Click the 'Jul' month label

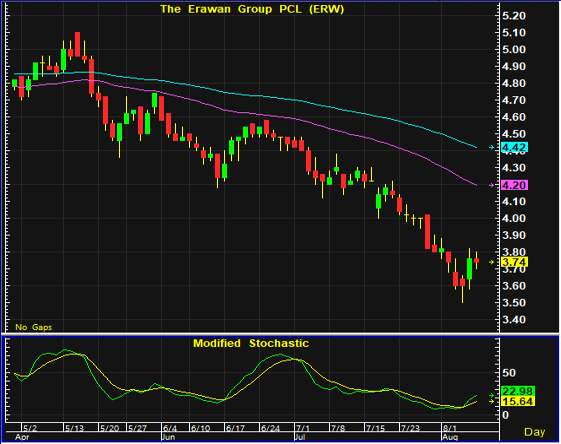(x=300, y=437)
